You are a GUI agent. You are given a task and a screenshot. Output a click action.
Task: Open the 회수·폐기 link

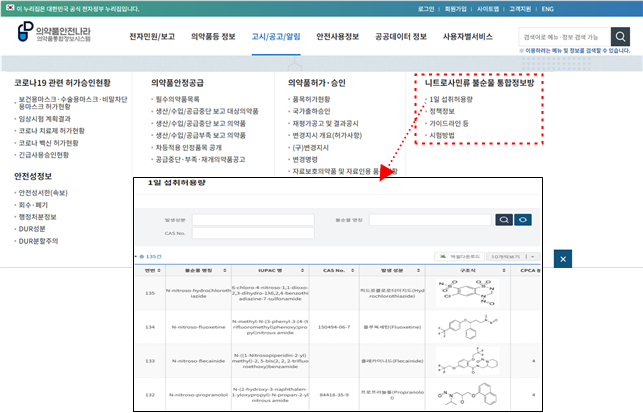pos(33,205)
